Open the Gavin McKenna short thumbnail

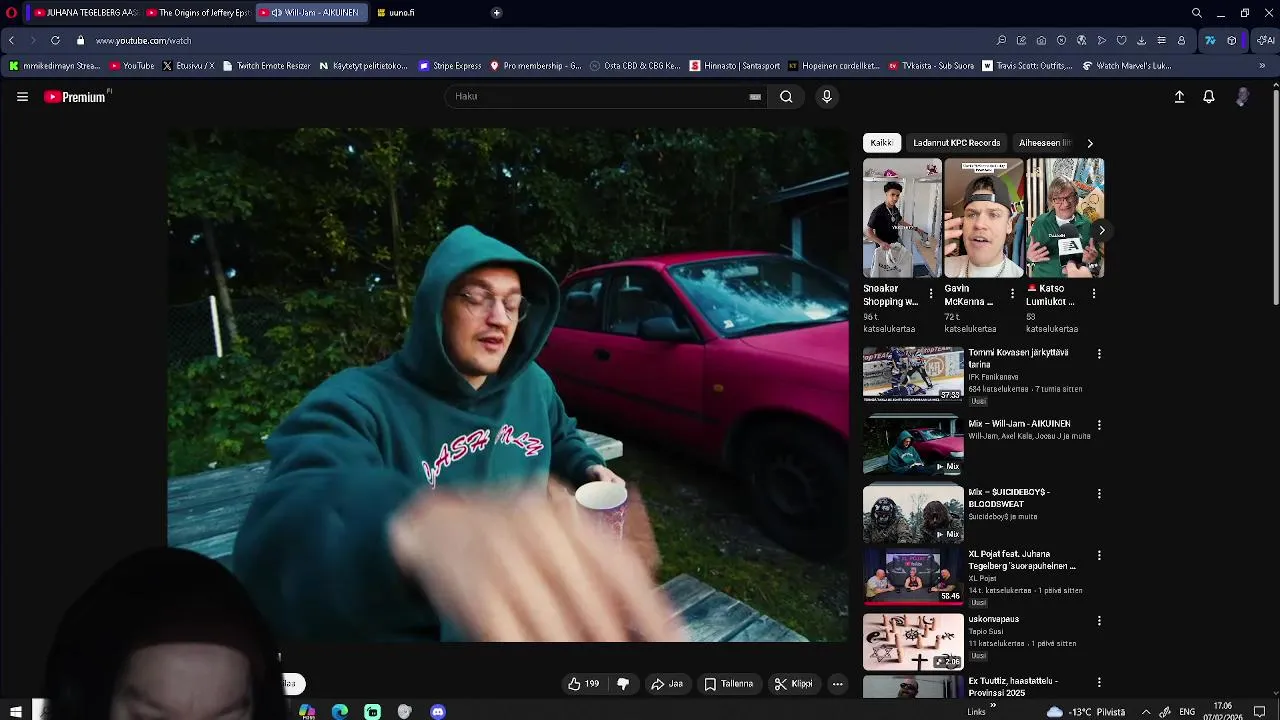click(984, 217)
